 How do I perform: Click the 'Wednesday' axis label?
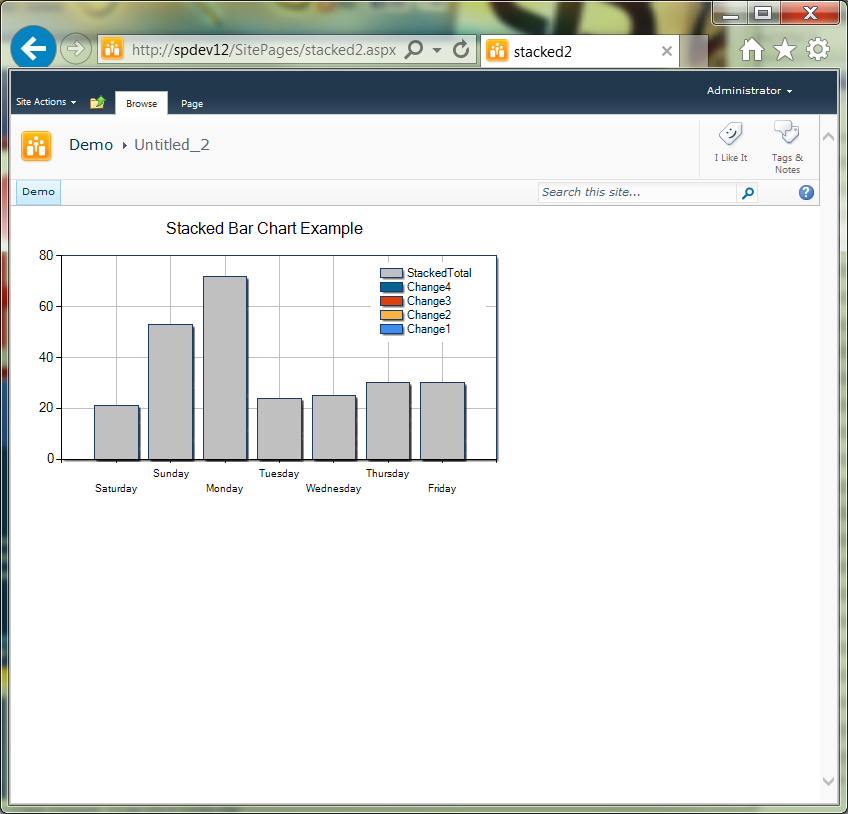(333, 488)
